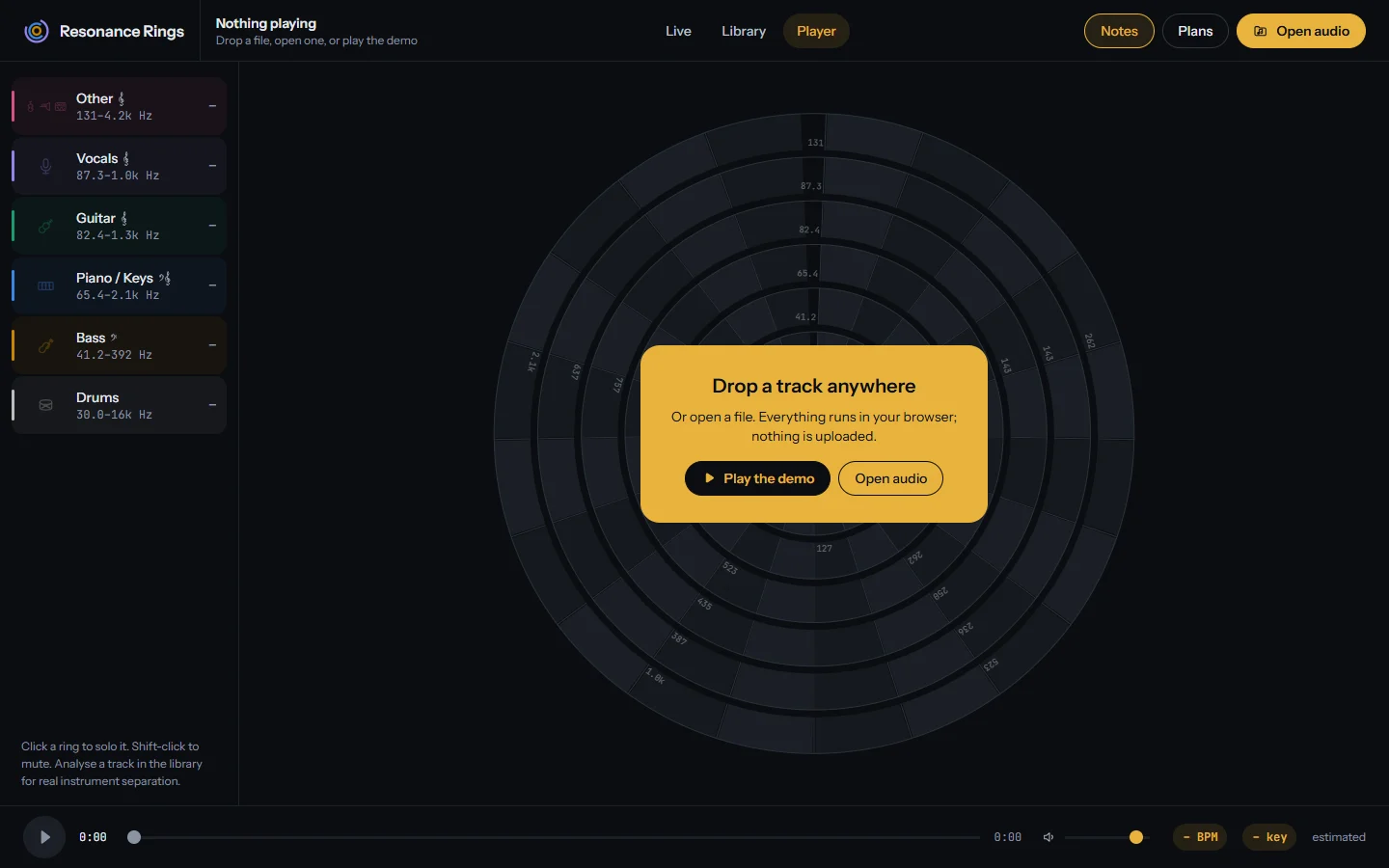
Task: Open the Library tab
Action: coord(744,31)
